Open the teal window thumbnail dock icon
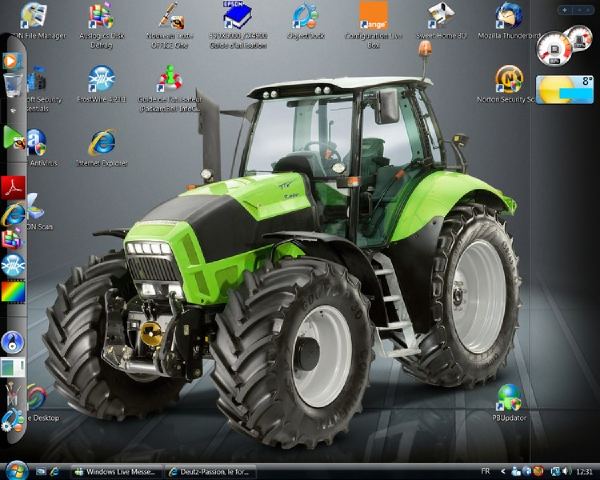 click(x=13, y=367)
